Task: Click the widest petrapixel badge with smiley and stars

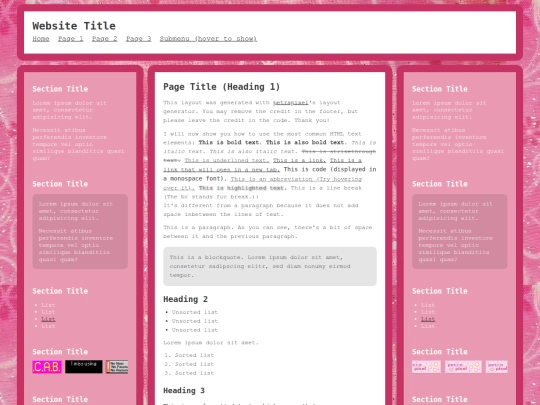Action: [x=463, y=367]
